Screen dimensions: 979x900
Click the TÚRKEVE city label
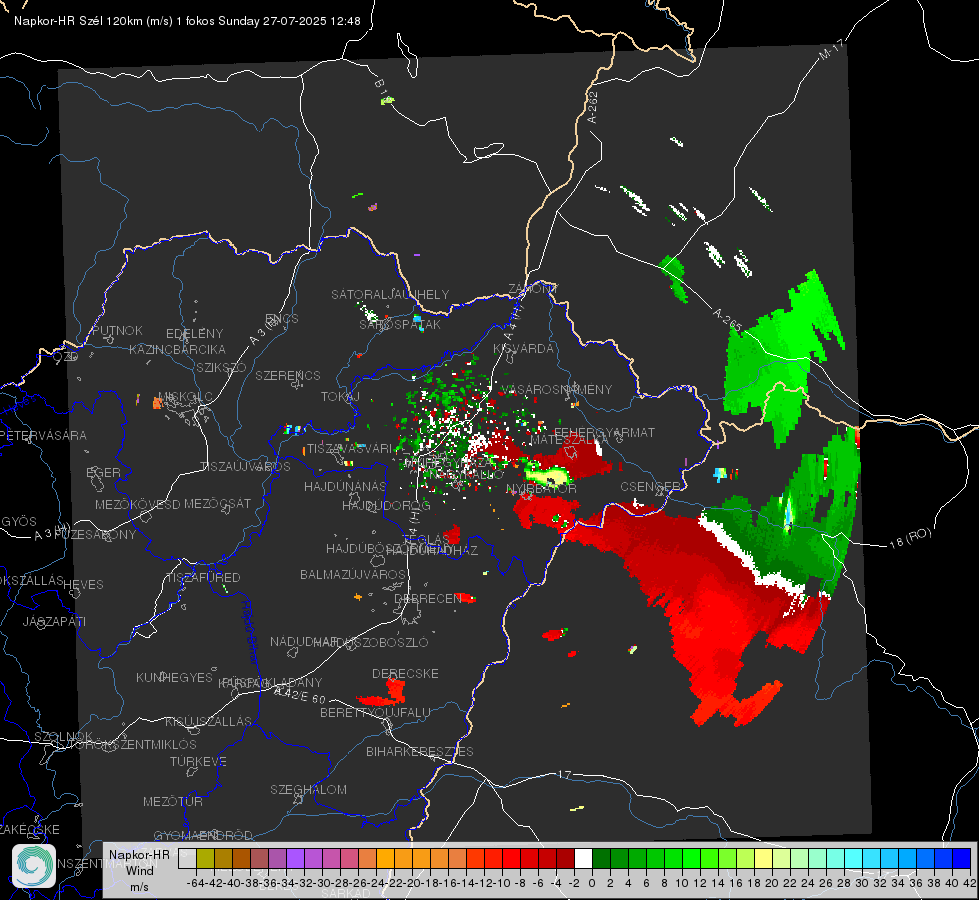(x=199, y=761)
